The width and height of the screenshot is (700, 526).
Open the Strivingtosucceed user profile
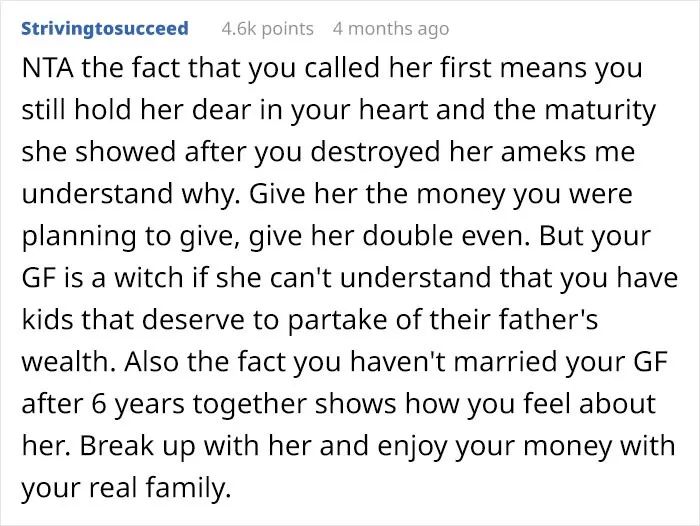pyautogui.click(x=105, y=29)
